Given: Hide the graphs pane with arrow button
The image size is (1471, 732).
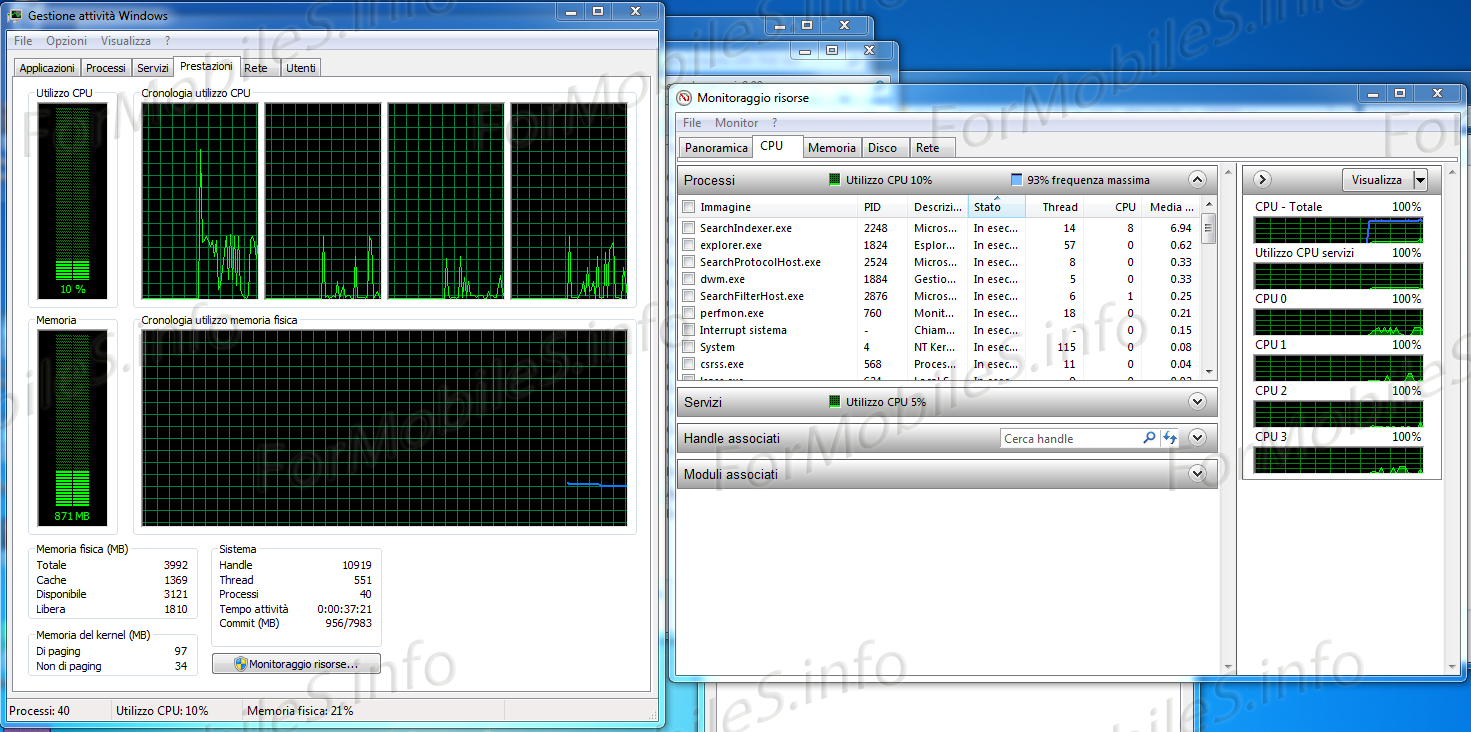Looking at the screenshot, I should pos(1262,180).
